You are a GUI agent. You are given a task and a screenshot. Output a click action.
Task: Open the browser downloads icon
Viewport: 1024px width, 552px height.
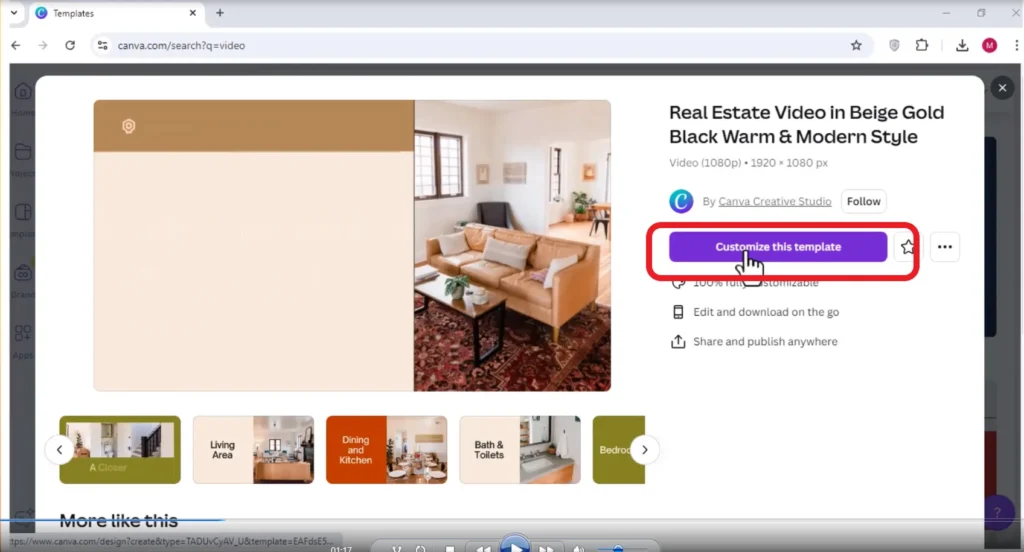click(x=961, y=45)
